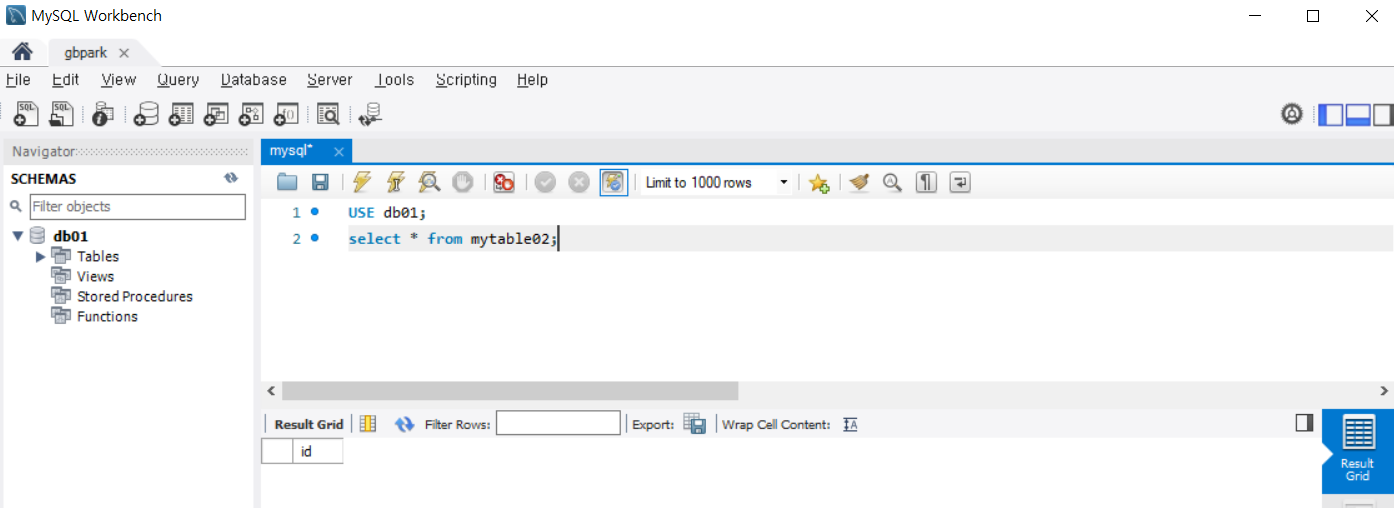1394x508 pixels.
Task: Export recordset to file icon
Action: point(695,424)
